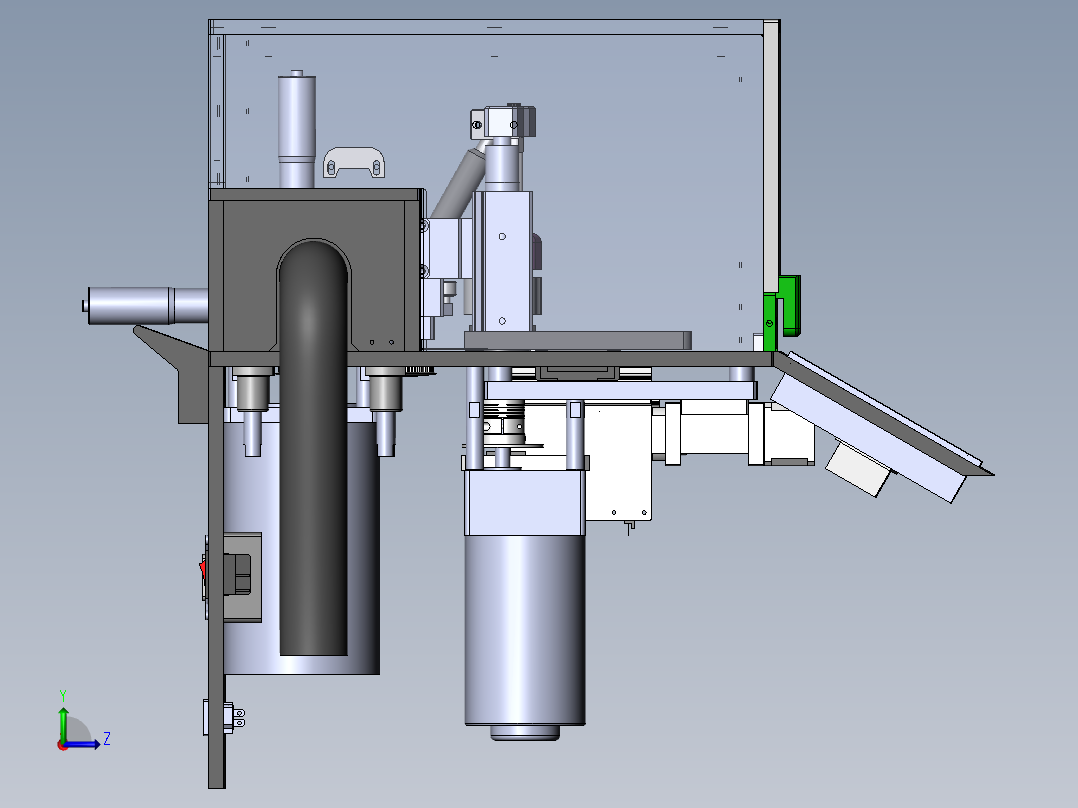Click the white box under the inclined panel
Image resolution: width=1078 pixels, height=808 pixels.
pos(859,470)
